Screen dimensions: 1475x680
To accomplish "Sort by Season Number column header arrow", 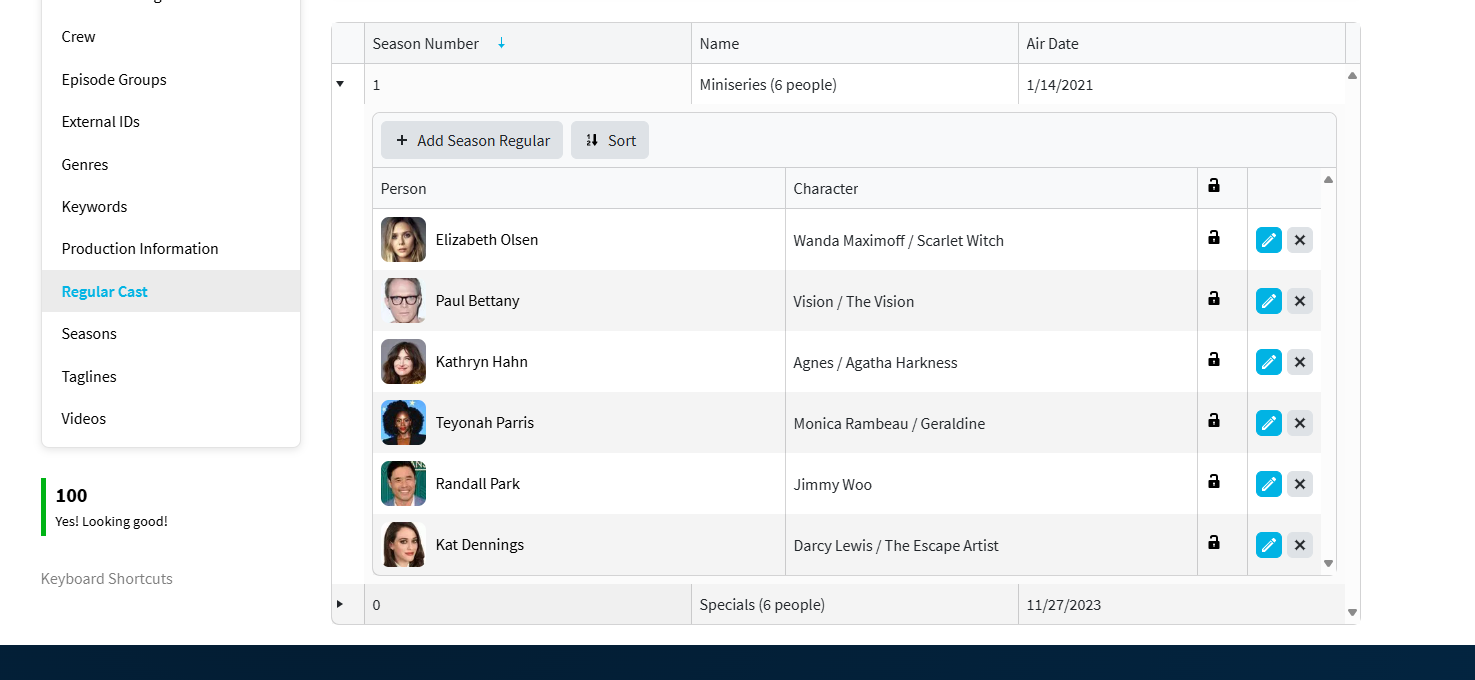I will (x=502, y=43).
